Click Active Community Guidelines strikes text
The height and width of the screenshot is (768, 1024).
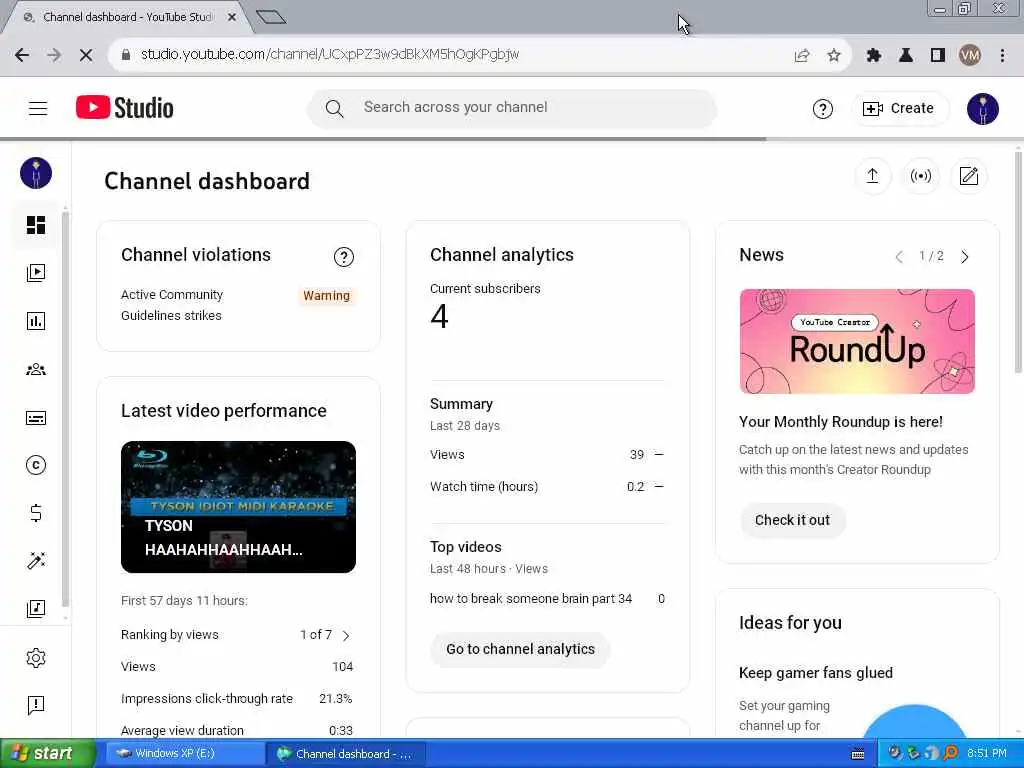(x=172, y=305)
